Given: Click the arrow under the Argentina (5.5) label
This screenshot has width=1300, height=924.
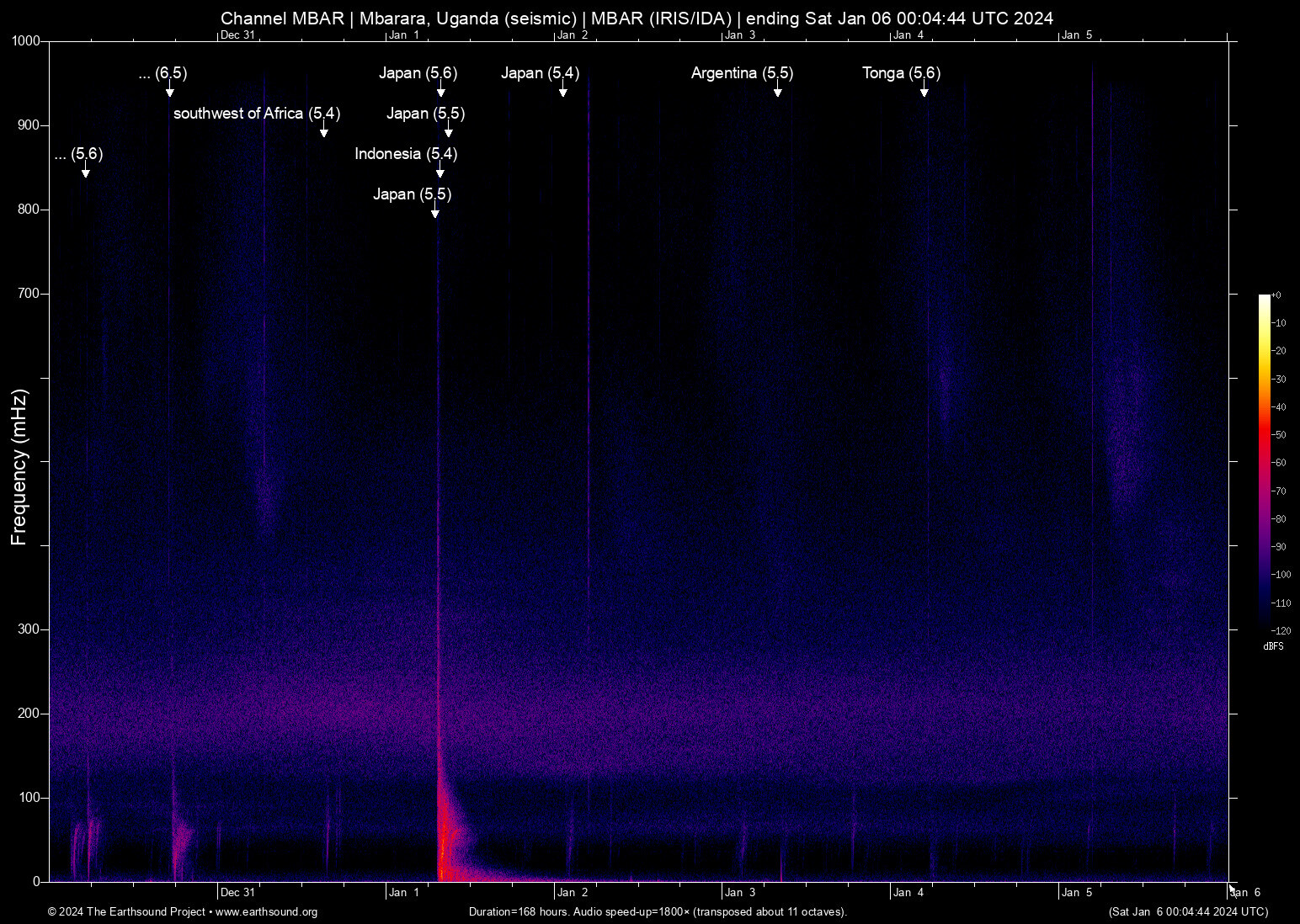Looking at the screenshot, I should click(x=777, y=89).
